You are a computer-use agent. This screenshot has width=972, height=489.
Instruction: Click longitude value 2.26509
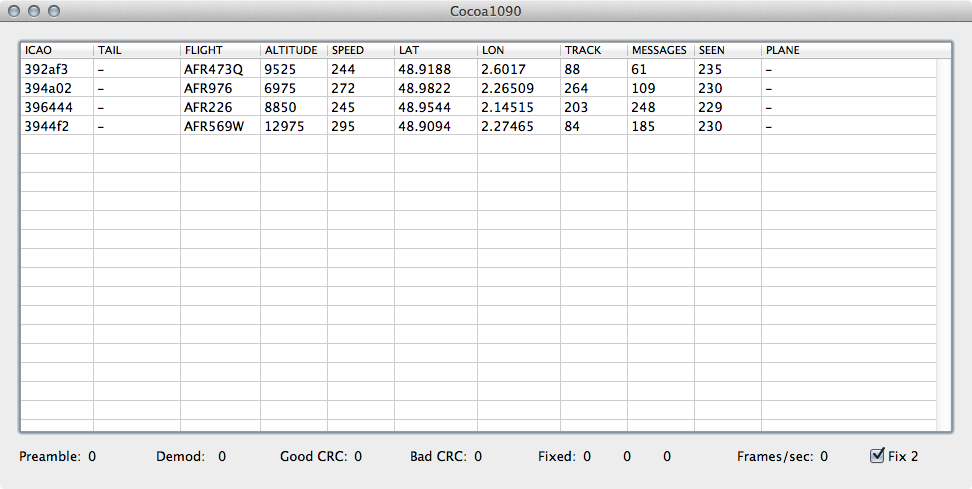pyautogui.click(x=508, y=89)
